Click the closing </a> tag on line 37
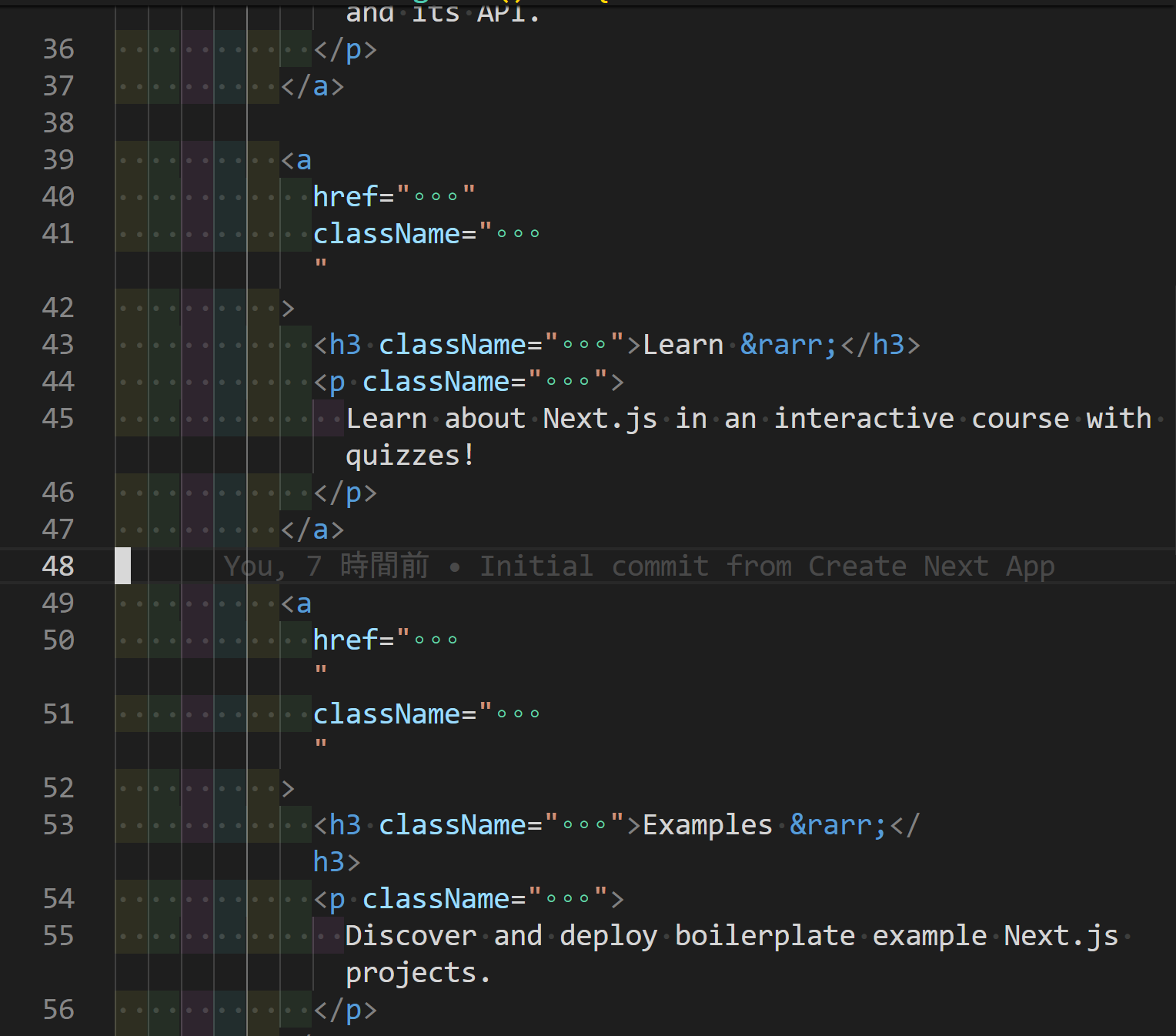The width and height of the screenshot is (1176, 1036). [x=312, y=86]
